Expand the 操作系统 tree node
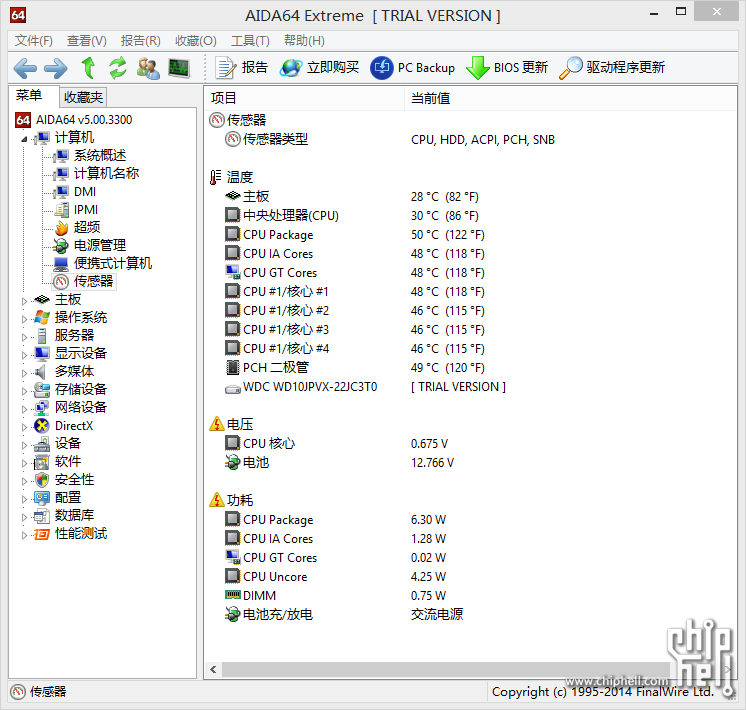This screenshot has height=710, width=746. click(x=24, y=319)
